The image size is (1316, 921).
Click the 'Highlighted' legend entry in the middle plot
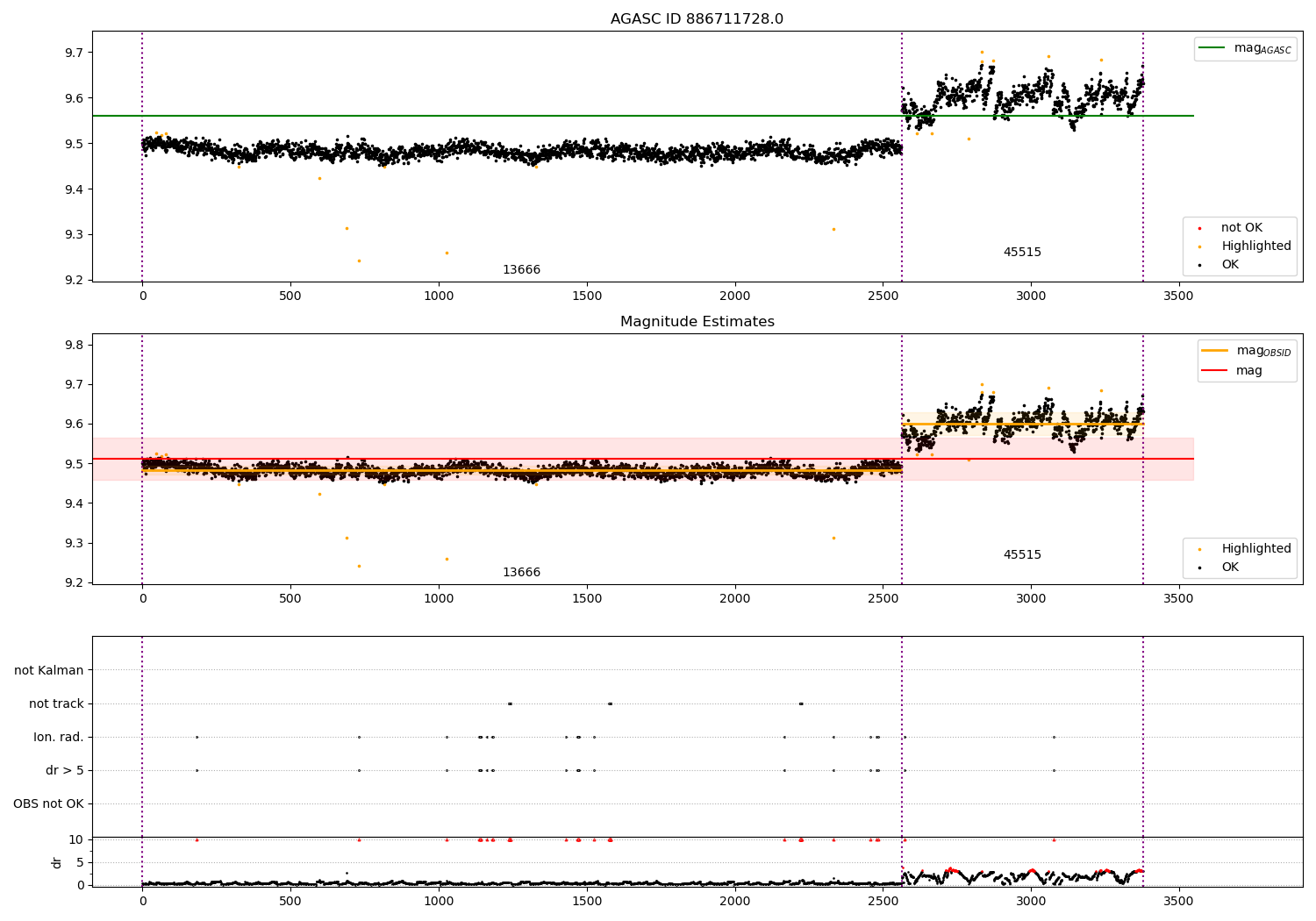(x=1244, y=549)
